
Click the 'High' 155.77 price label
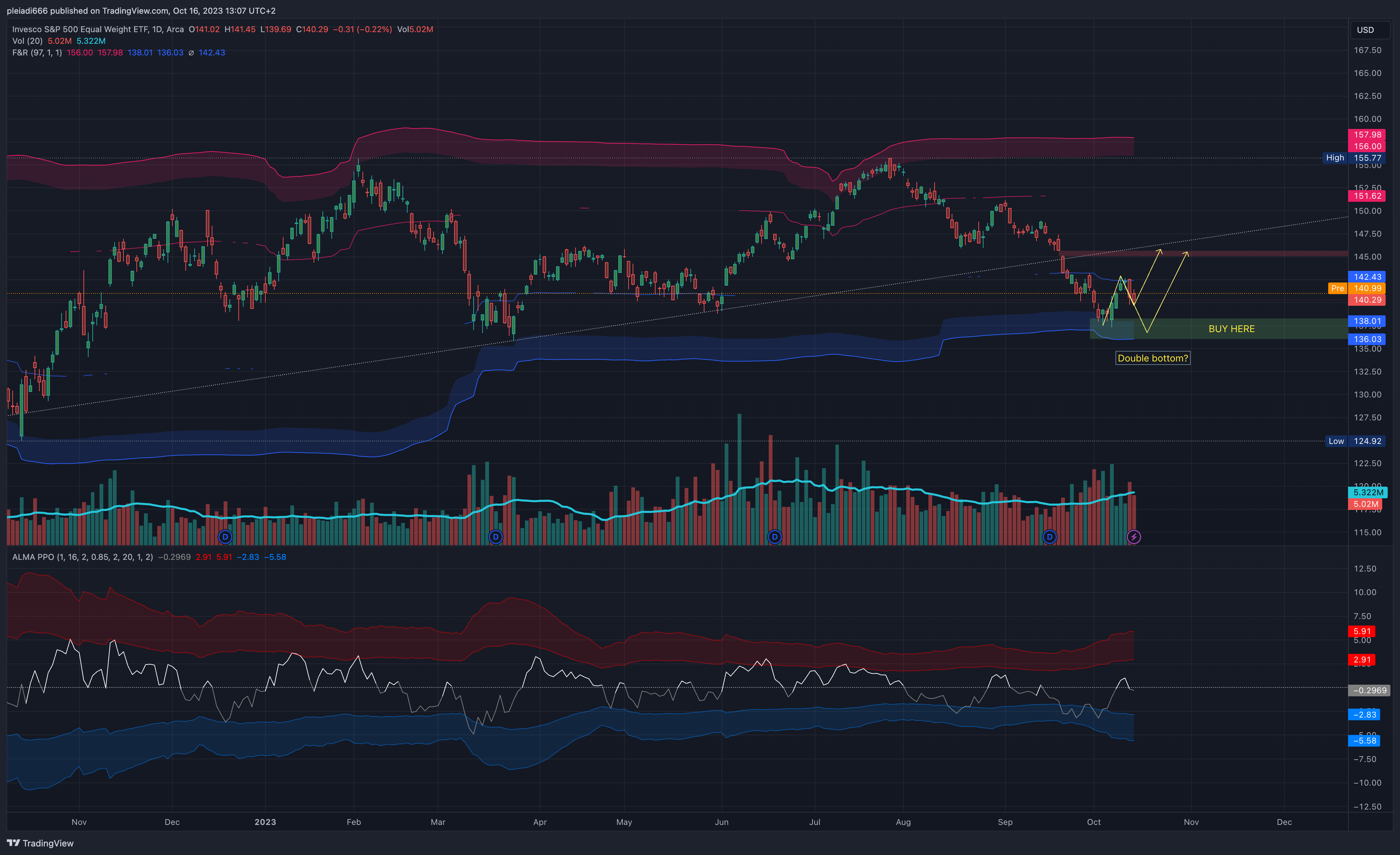coord(1354,158)
